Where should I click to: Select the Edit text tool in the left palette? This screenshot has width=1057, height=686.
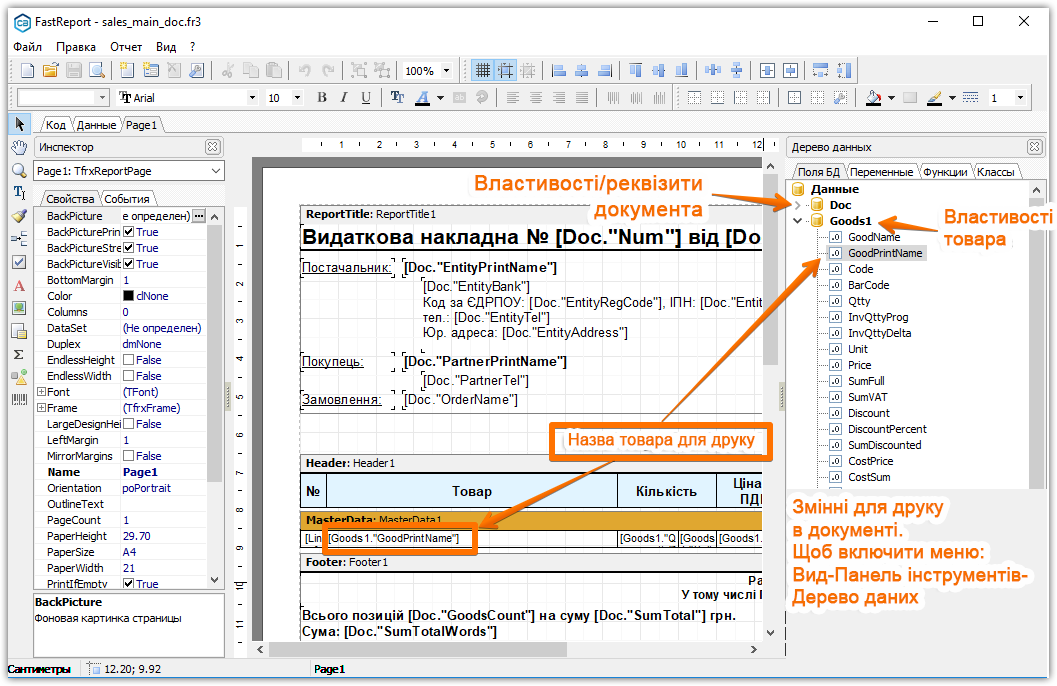coord(19,193)
